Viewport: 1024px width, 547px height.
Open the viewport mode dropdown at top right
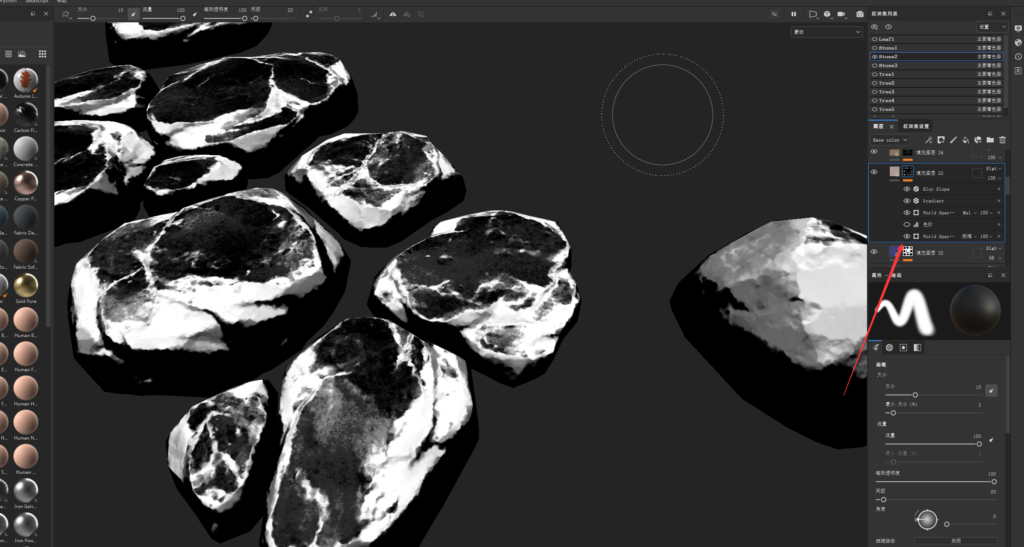[x=826, y=32]
